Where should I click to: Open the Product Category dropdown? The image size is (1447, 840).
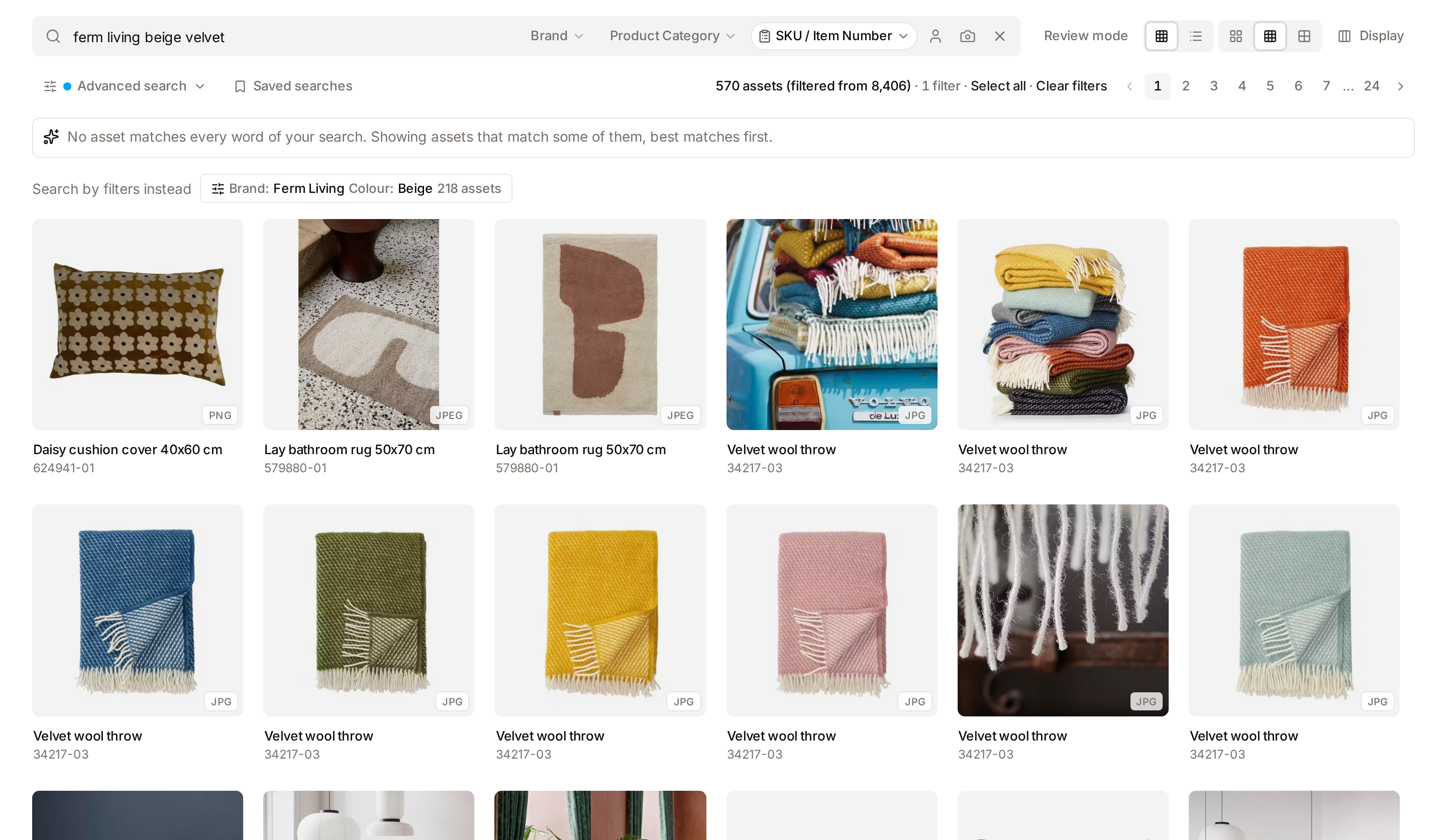click(x=672, y=36)
